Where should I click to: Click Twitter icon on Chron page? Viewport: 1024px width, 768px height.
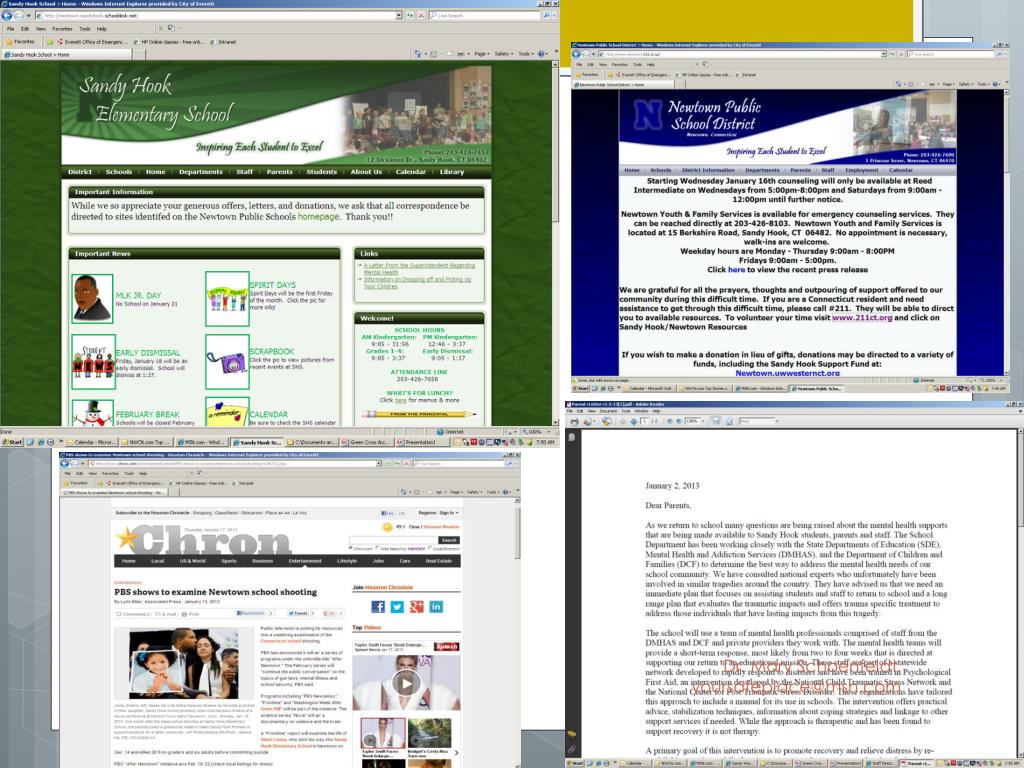click(397, 607)
